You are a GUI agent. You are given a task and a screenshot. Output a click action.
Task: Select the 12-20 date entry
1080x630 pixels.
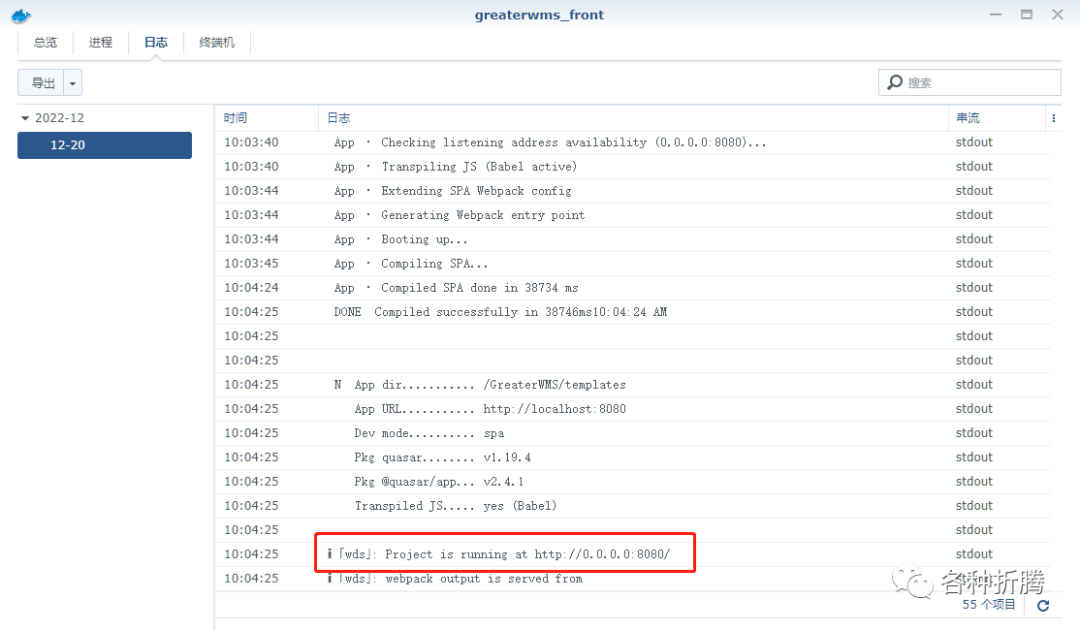coord(105,145)
